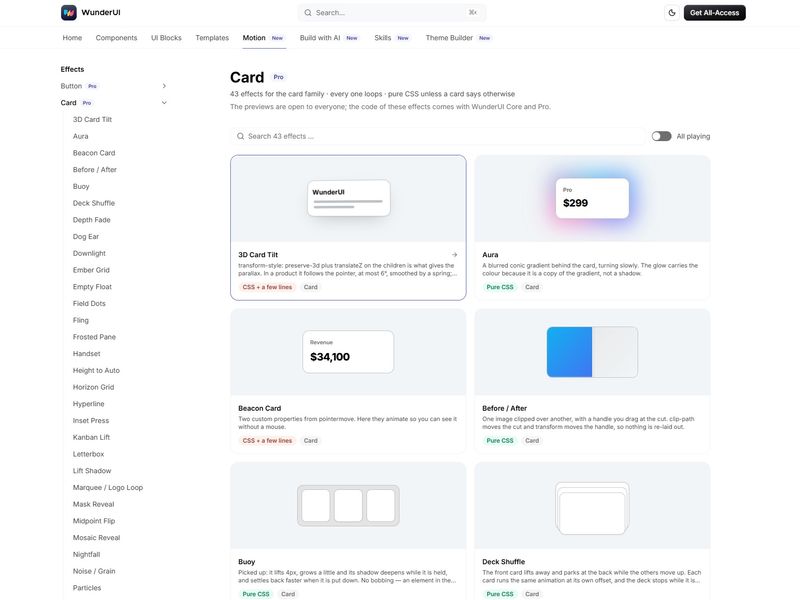
Task: Open the Before / After split preview
Action: (x=592, y=352)
